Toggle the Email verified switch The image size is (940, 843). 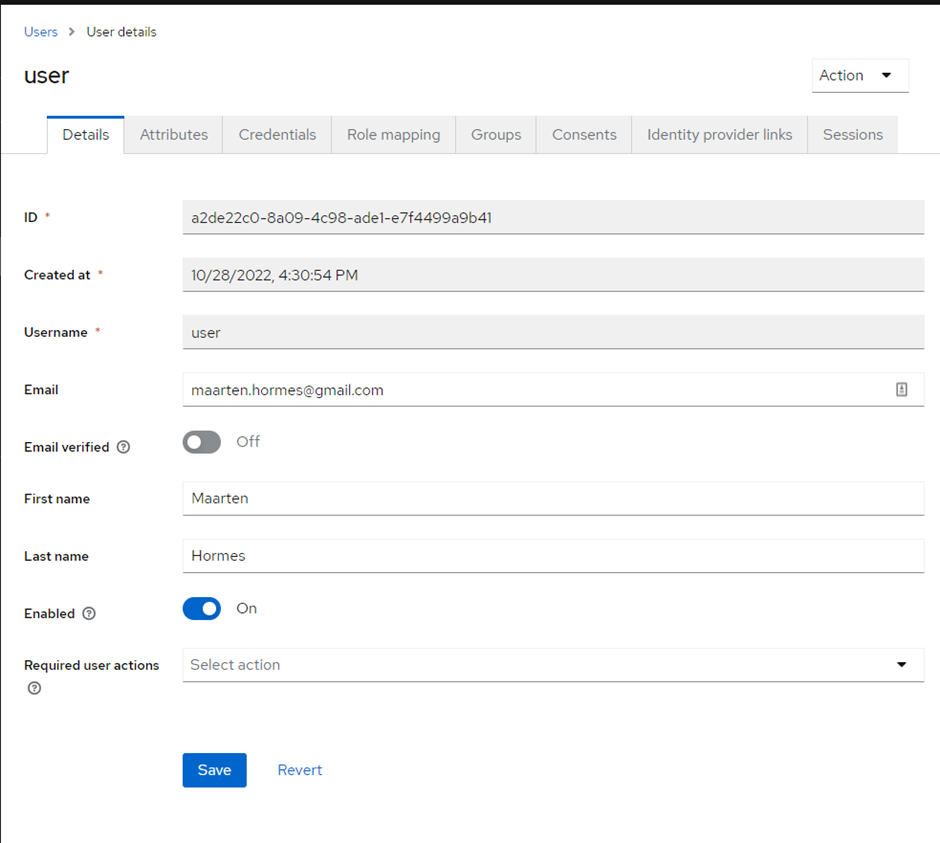pos(202,442)
